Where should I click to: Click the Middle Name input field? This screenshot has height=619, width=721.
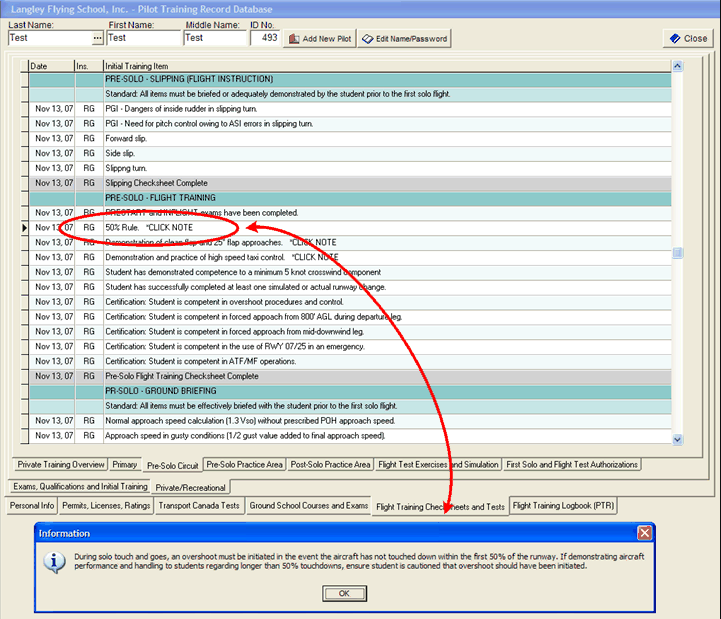(214, 38)
